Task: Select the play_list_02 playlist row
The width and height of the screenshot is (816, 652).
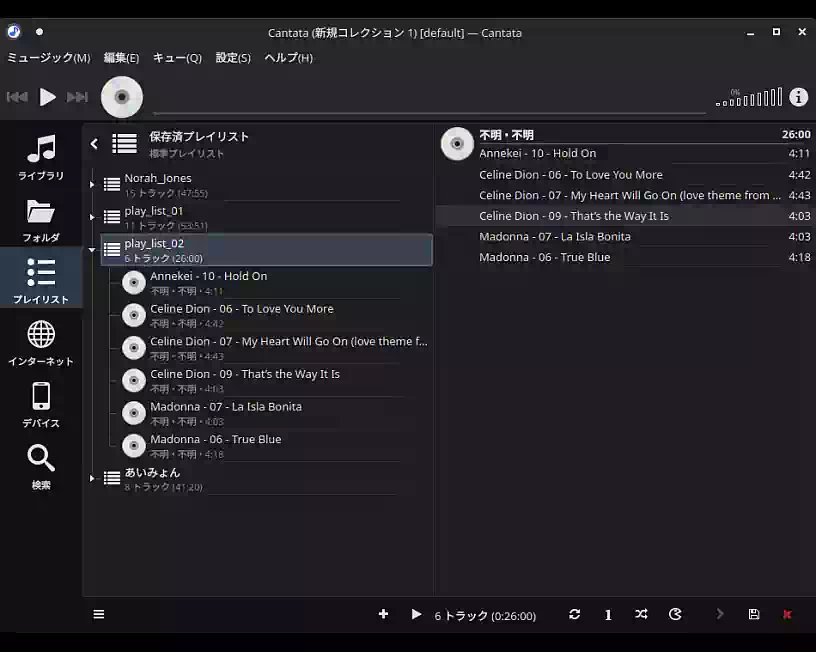Action: coord(266,250)
